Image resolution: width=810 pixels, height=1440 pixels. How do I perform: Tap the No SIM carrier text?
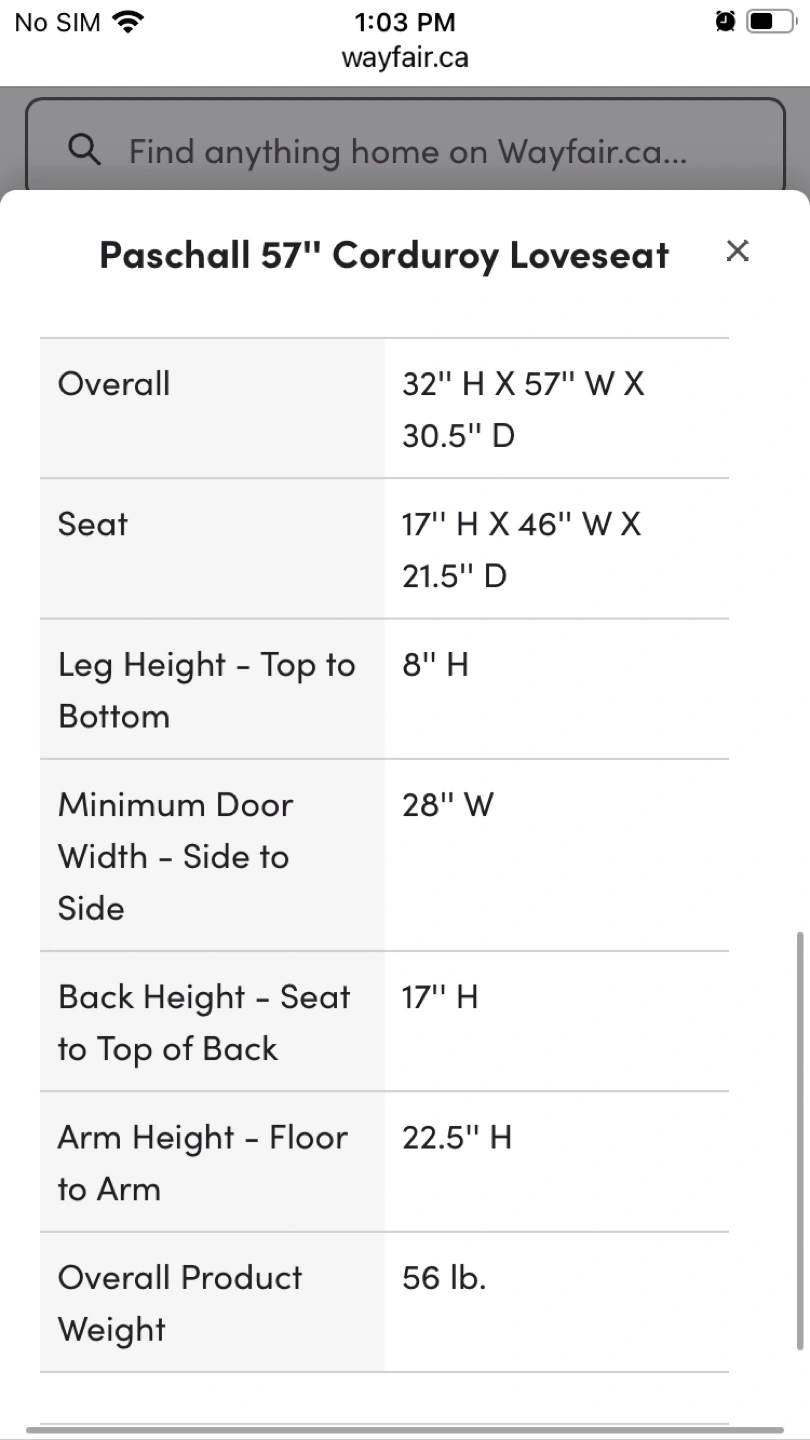pos(58,22)
